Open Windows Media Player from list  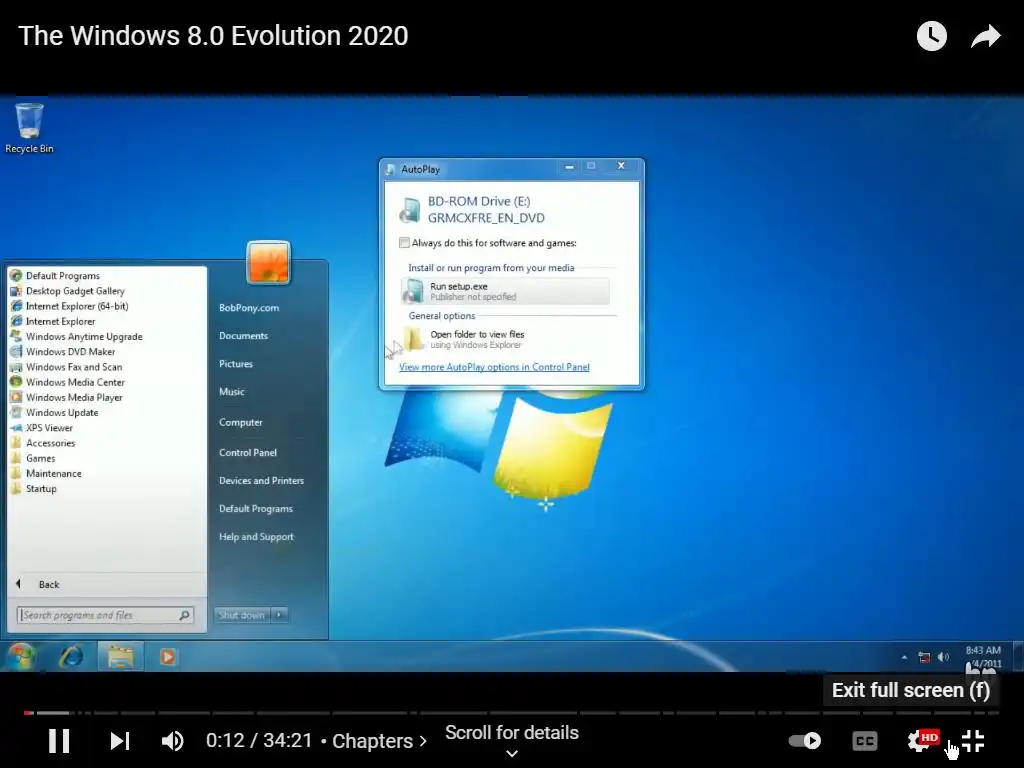[74, 397]
